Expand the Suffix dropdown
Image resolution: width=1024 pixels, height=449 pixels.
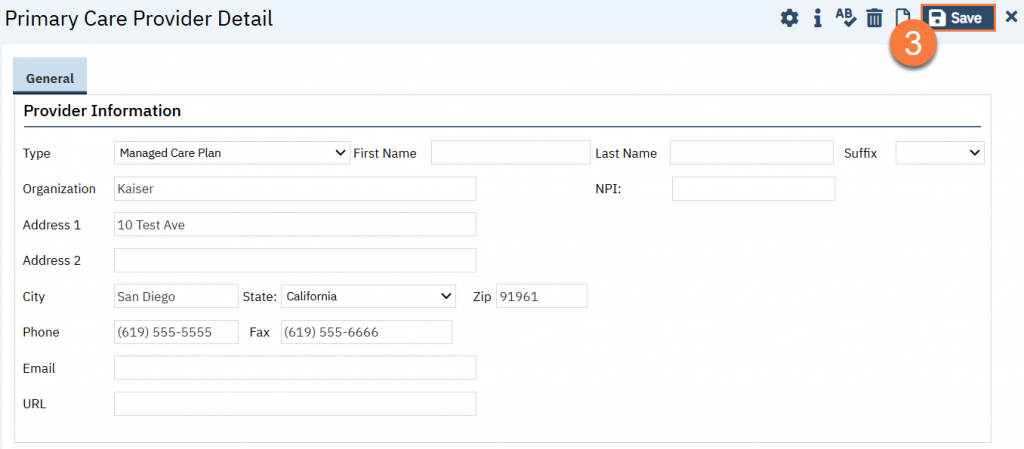(939, 153)
